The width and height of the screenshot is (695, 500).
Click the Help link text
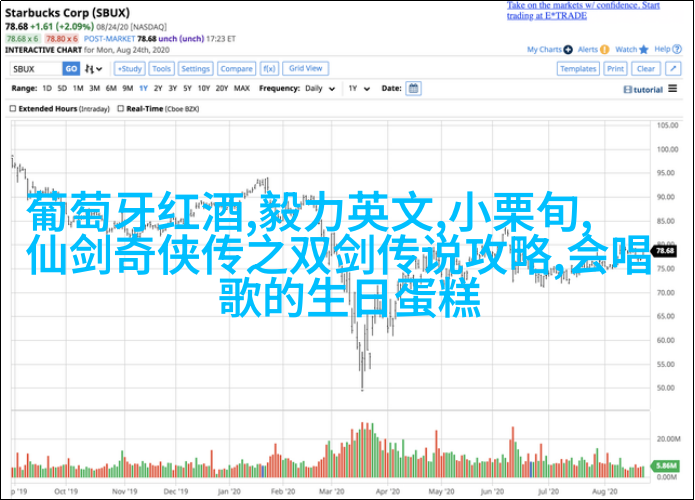[662, 49]
